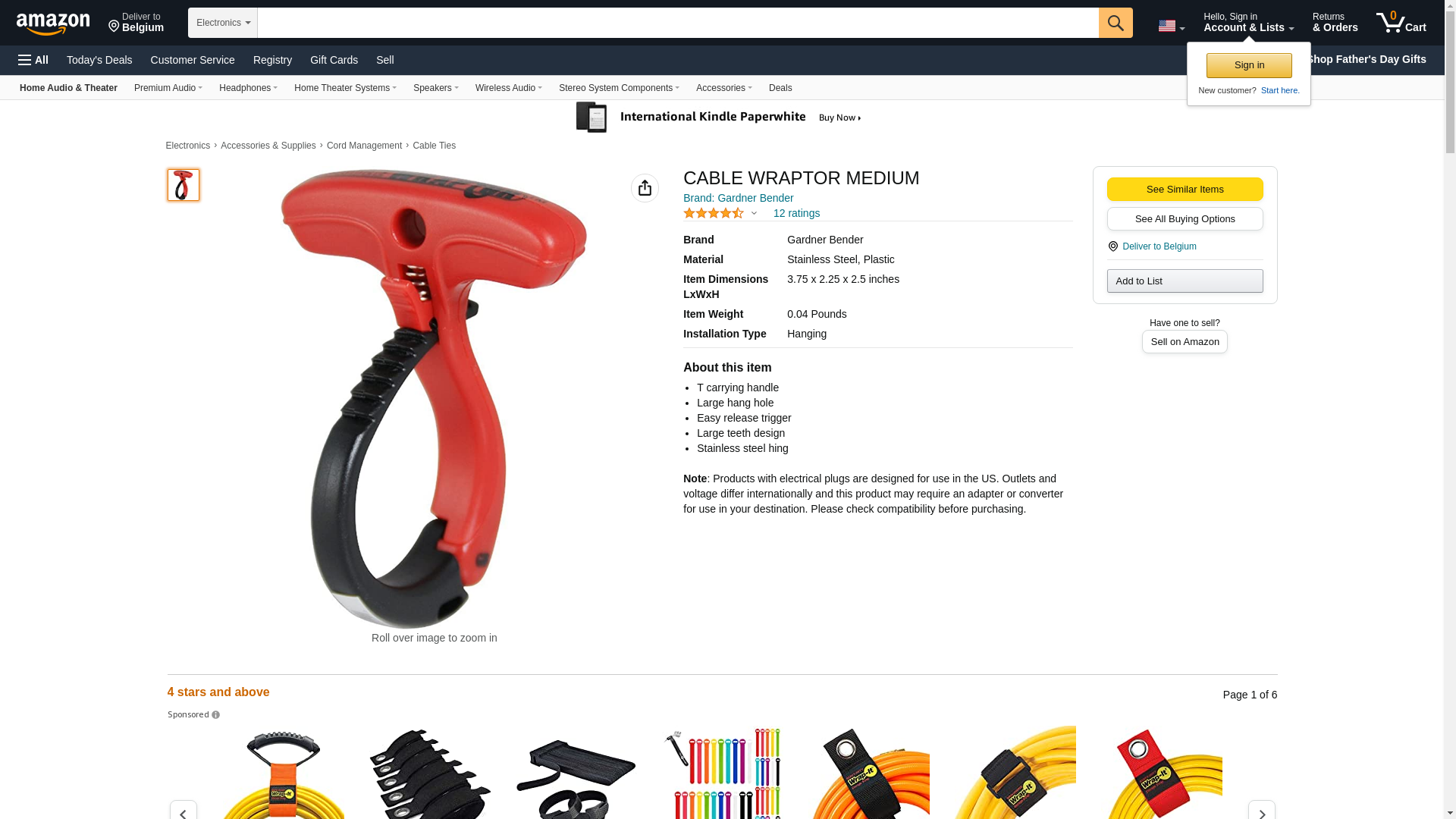The width and height of the screenshot is (1456, 819).
Task: Open the All hamburger menu
Action: click(33, 60)
